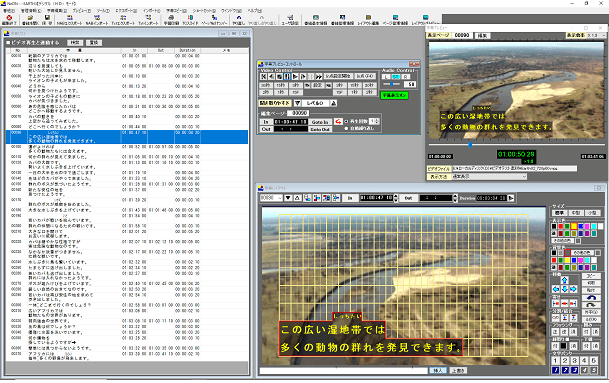Jump to start with rewind-to-beginning button
Image resolution: width=609 pixels, height=383 pixels.
[x=264, y=77]
